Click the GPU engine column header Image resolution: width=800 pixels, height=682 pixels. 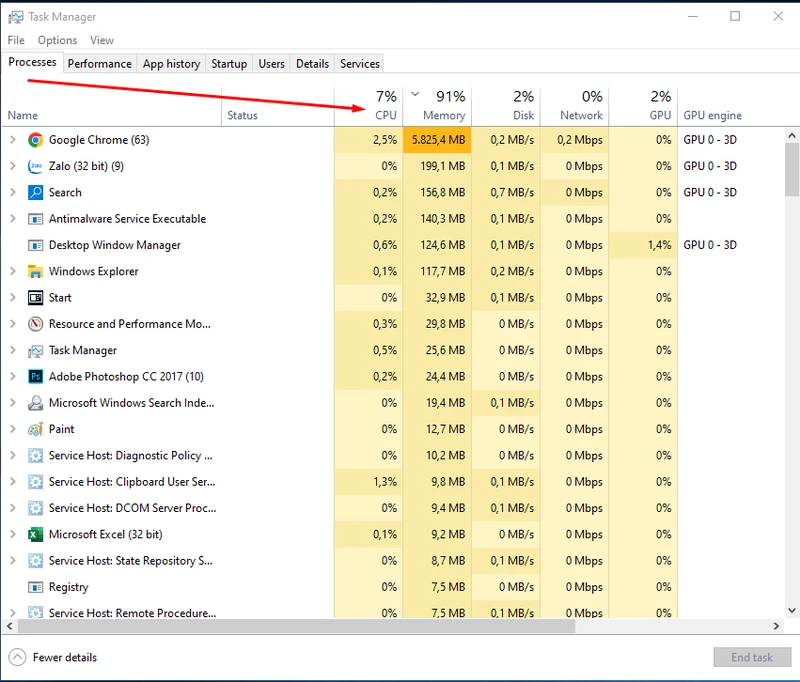(730, 106)
